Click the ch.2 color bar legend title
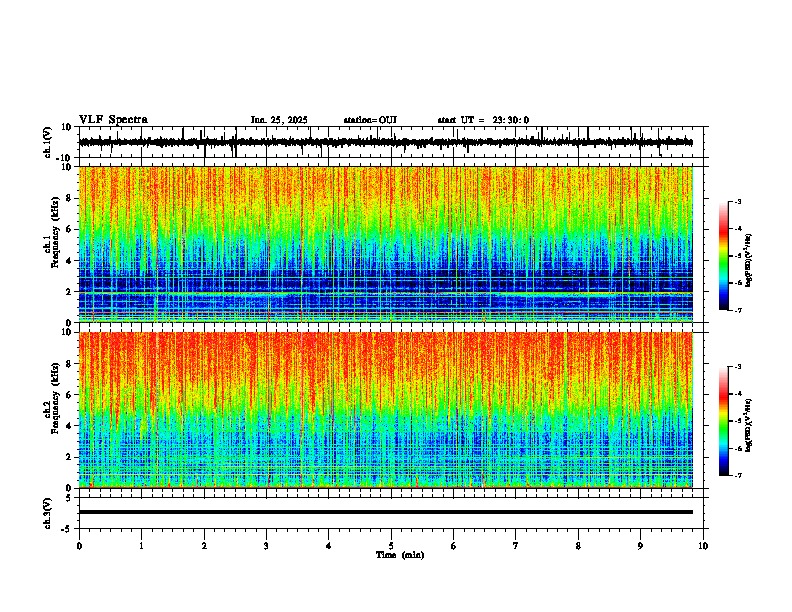Image resolution: width=792 pixels, height=612 pixels. (748, 425)
